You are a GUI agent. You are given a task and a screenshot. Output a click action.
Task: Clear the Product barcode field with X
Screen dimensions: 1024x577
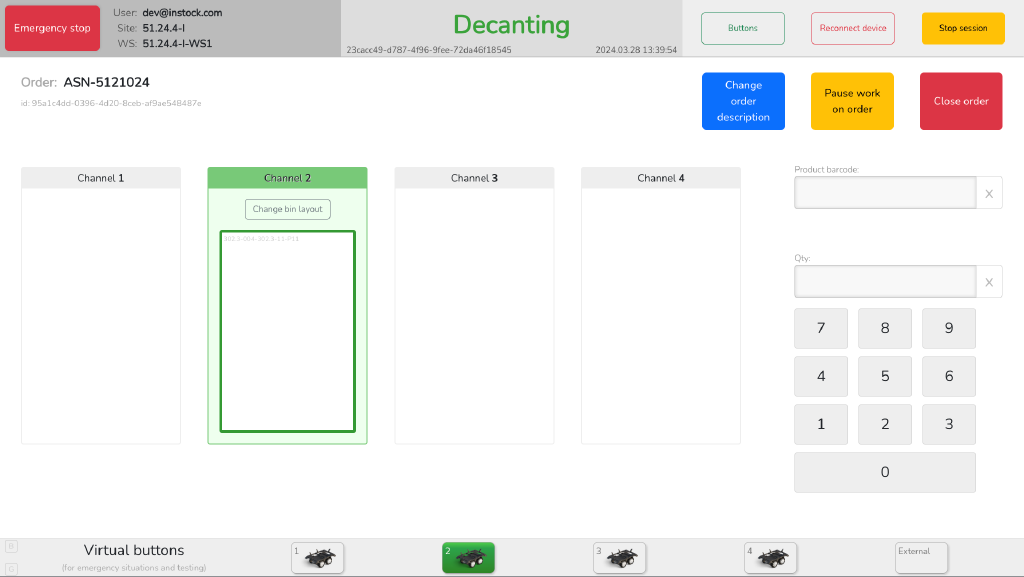pos(989,193)
